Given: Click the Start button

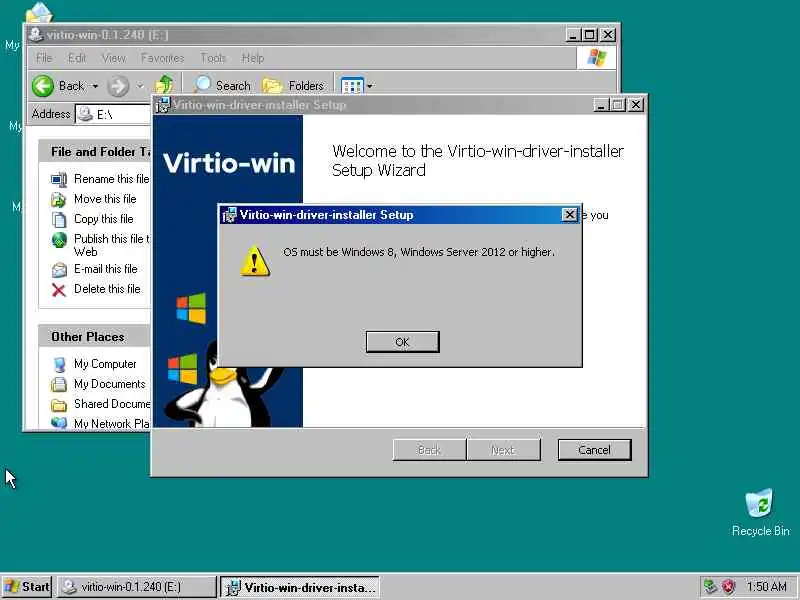Looking at the screenshot, I should 27,587.
